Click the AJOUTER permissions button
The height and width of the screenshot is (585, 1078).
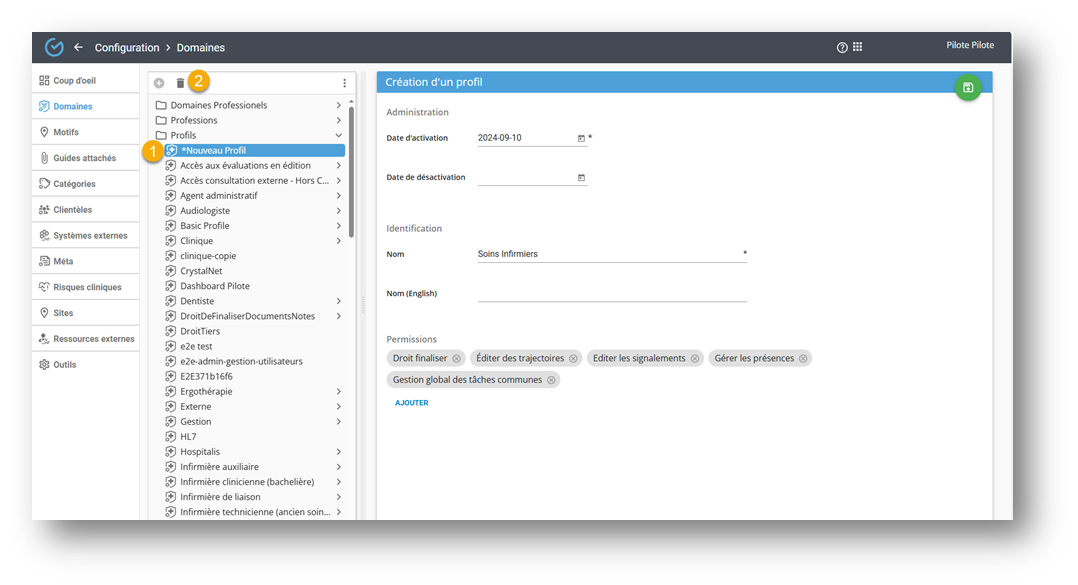[x=411, y=403]
